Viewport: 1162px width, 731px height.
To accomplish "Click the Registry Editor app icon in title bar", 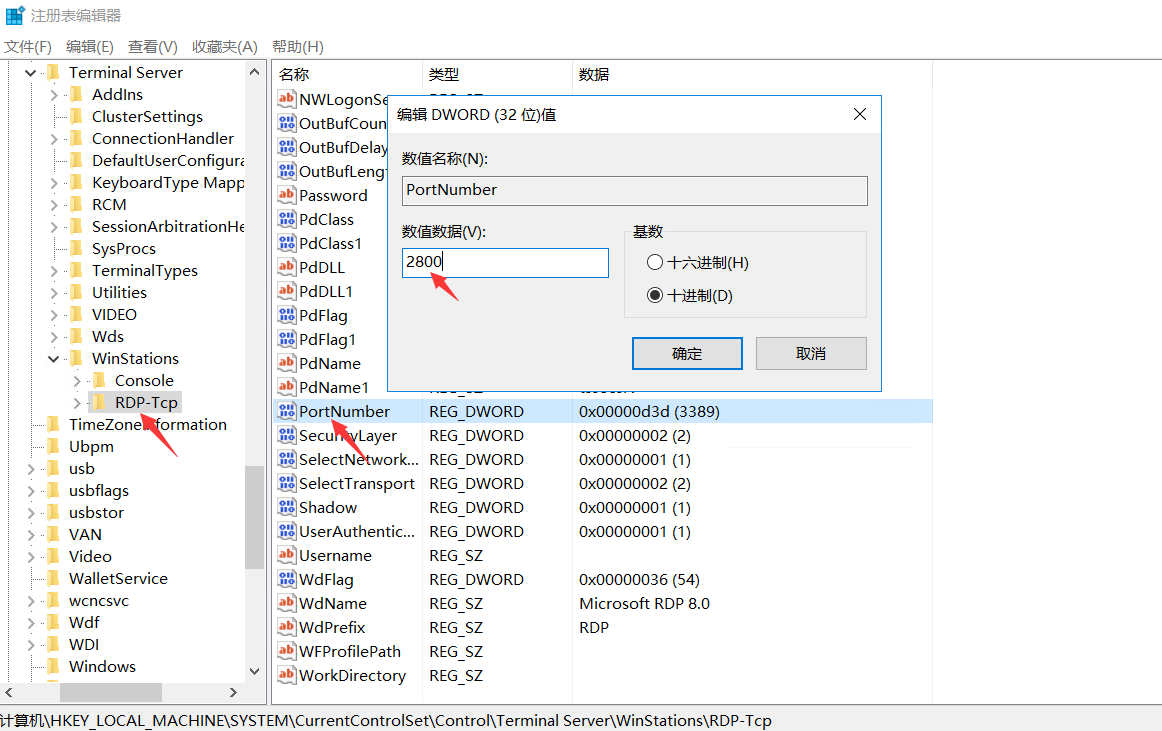I will point(15,15).
